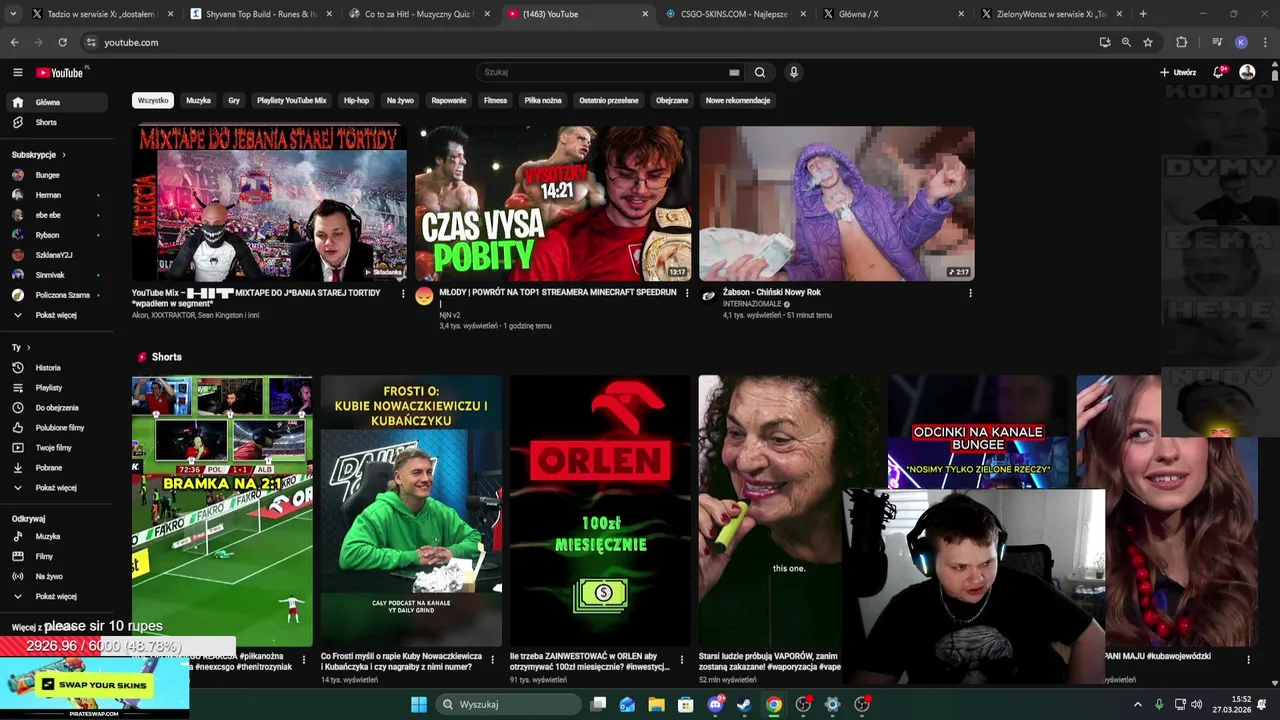Open Chrome extensions puzzle icon

(1182, 42)
